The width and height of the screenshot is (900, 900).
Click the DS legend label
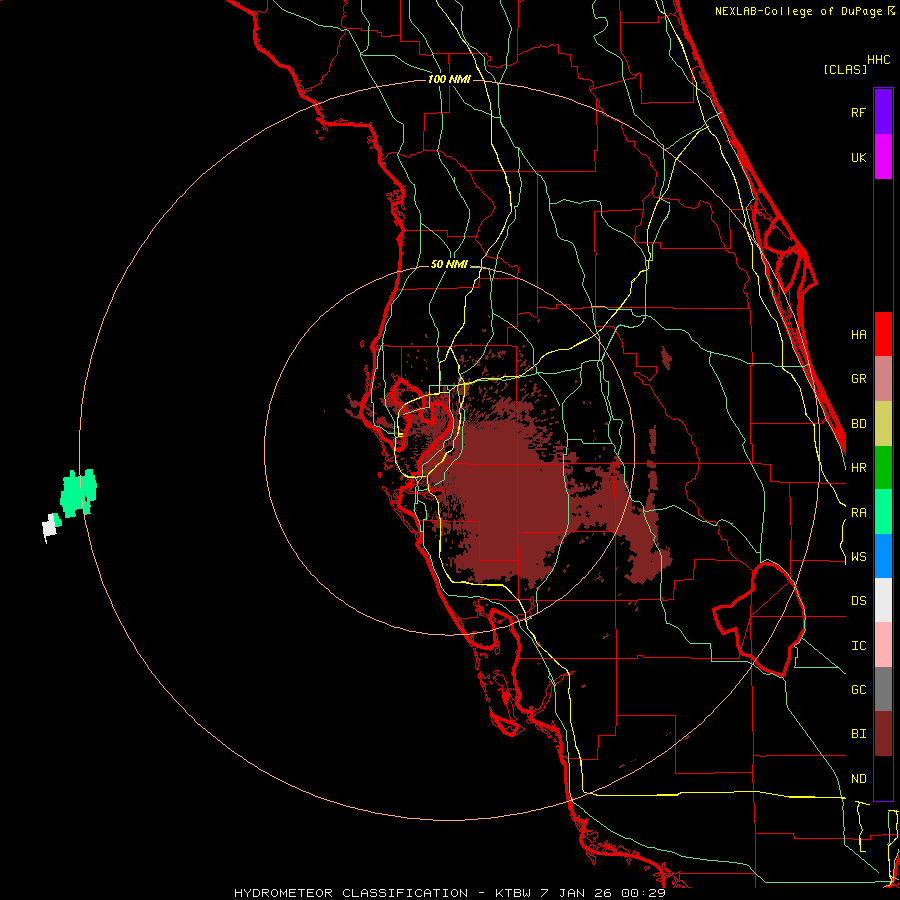coord(858,601)
